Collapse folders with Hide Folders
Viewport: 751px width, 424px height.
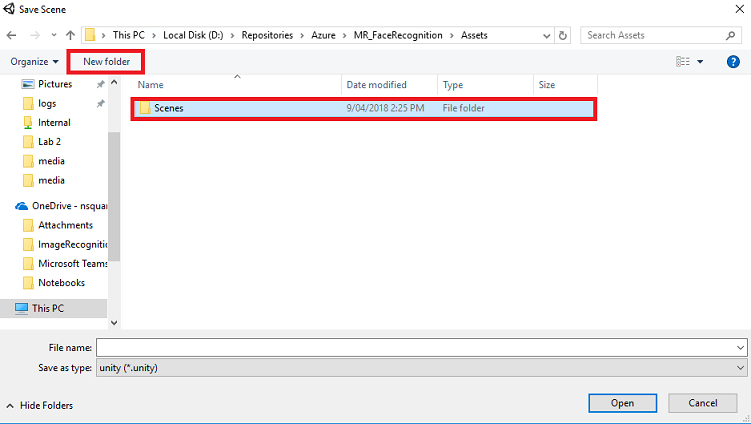pos(40,405)
